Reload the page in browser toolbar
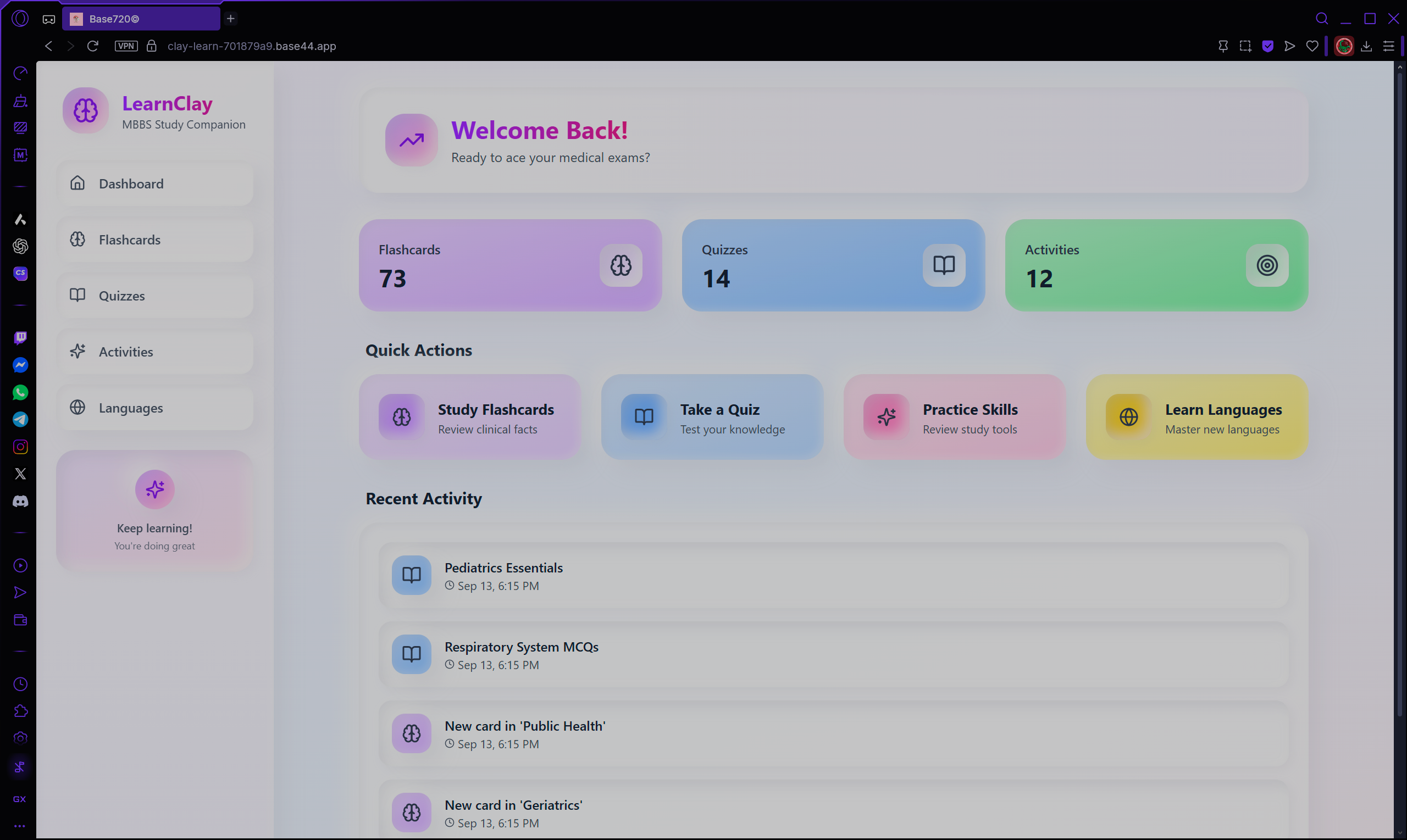 (93, 46)
